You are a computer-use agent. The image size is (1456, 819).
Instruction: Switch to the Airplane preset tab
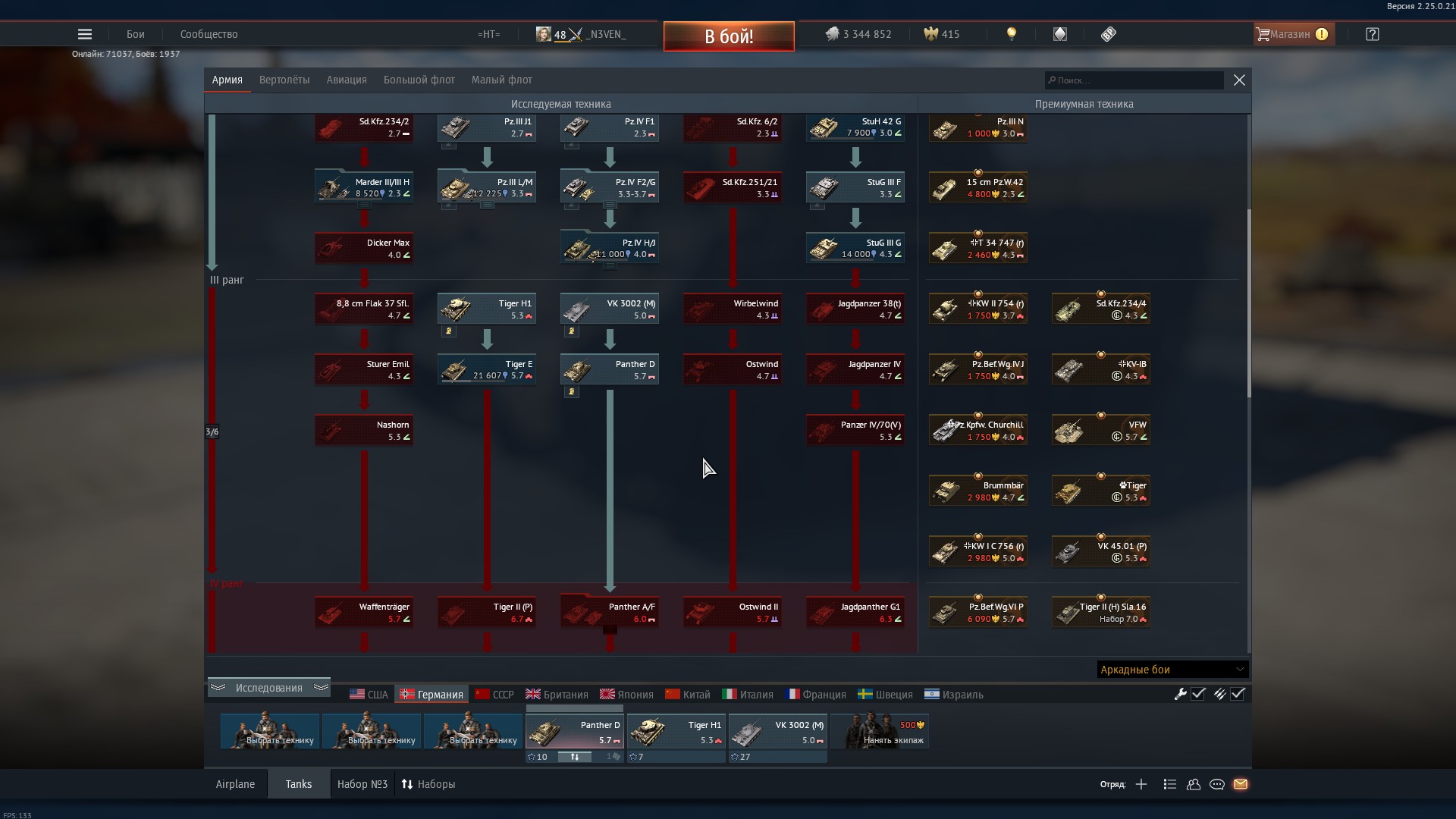tap(235, 784)
